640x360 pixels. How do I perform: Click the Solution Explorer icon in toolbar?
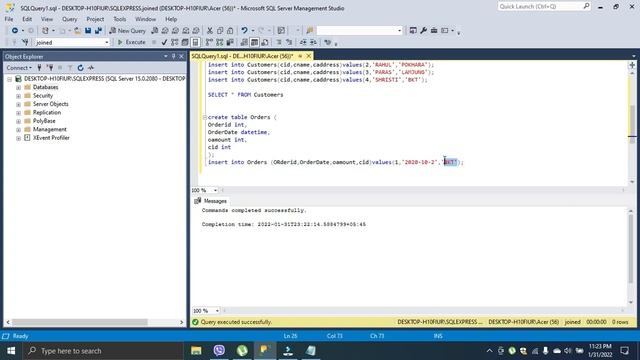click(413, 31)
